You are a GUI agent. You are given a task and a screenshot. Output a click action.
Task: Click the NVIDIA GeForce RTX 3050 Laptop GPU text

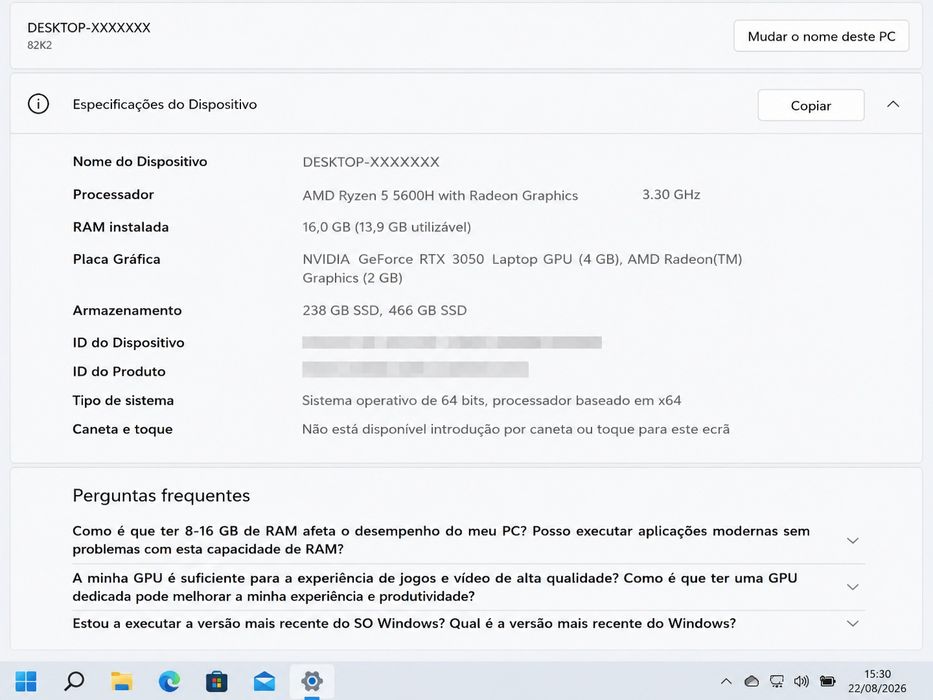[437, 260]
